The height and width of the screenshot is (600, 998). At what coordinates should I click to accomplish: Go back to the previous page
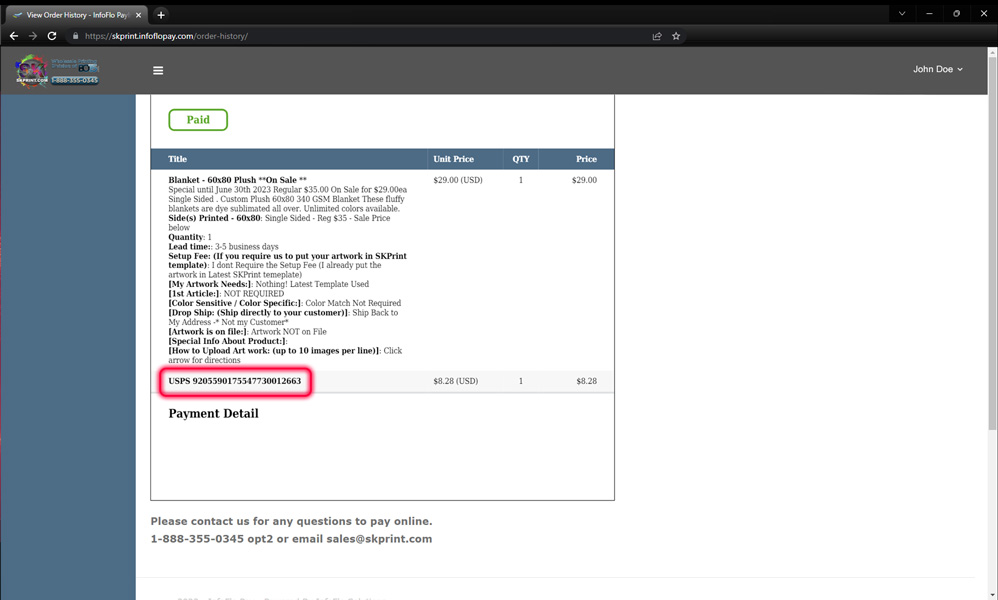tap(14, 36)
